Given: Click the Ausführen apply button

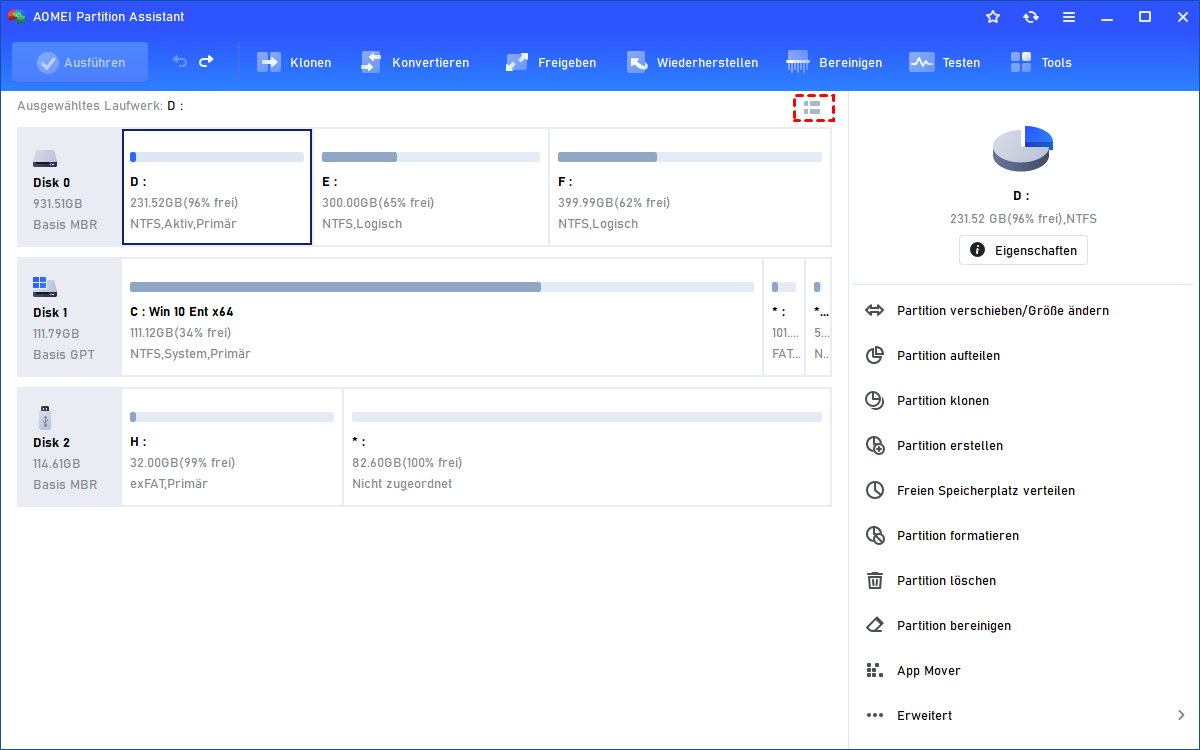Looking at the screenshot, I should point(80,62).
